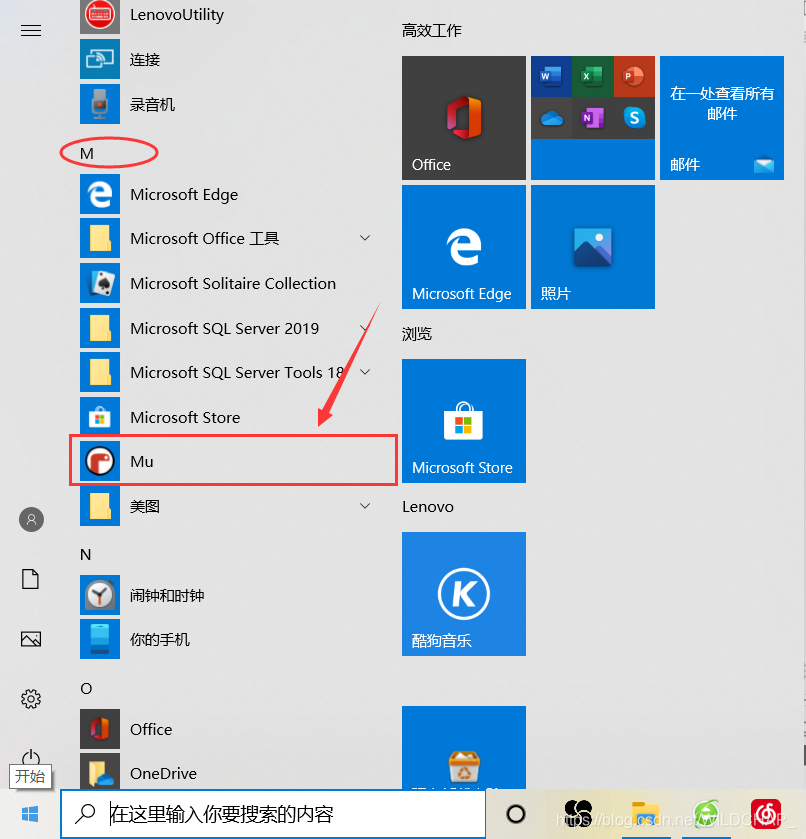Open the recycle bin cleanup tile
Screen dimensions: 806x839
(x=464, y=748)
